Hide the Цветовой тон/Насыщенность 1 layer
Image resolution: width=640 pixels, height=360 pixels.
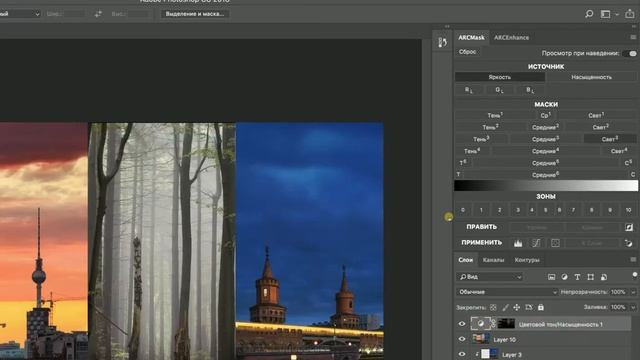462,324
